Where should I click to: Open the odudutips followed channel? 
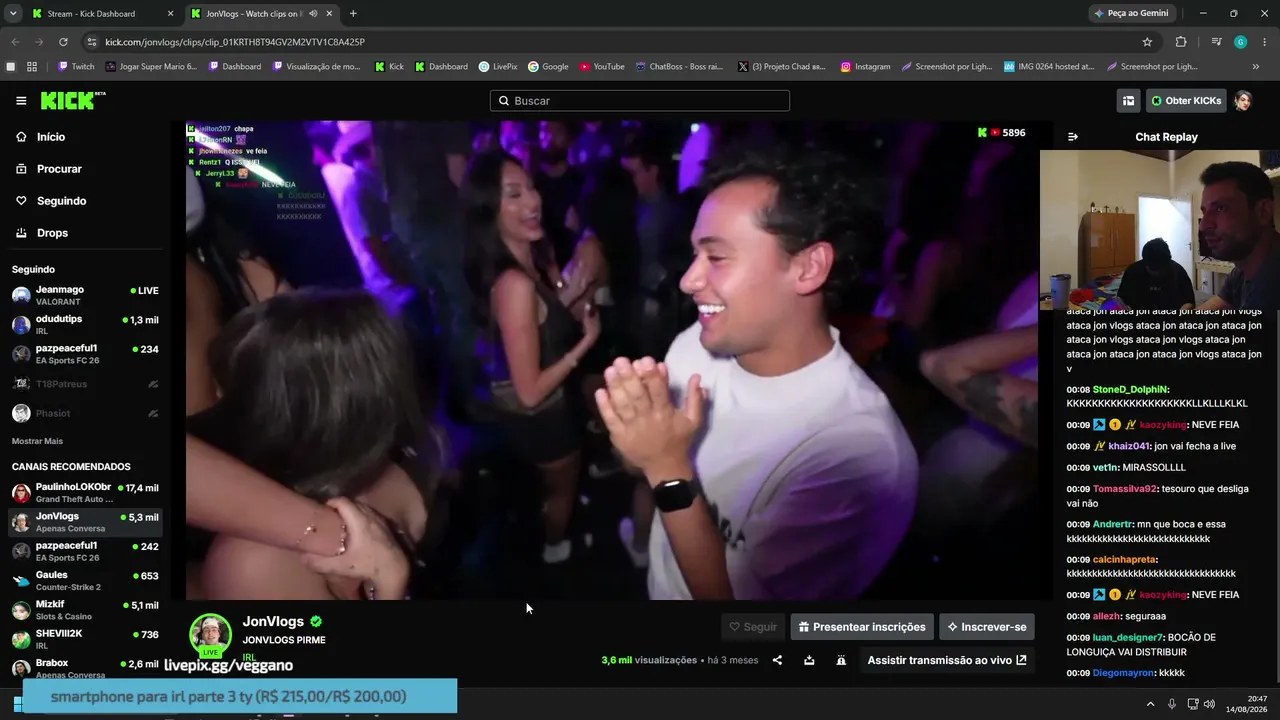[x=85, y=324]
